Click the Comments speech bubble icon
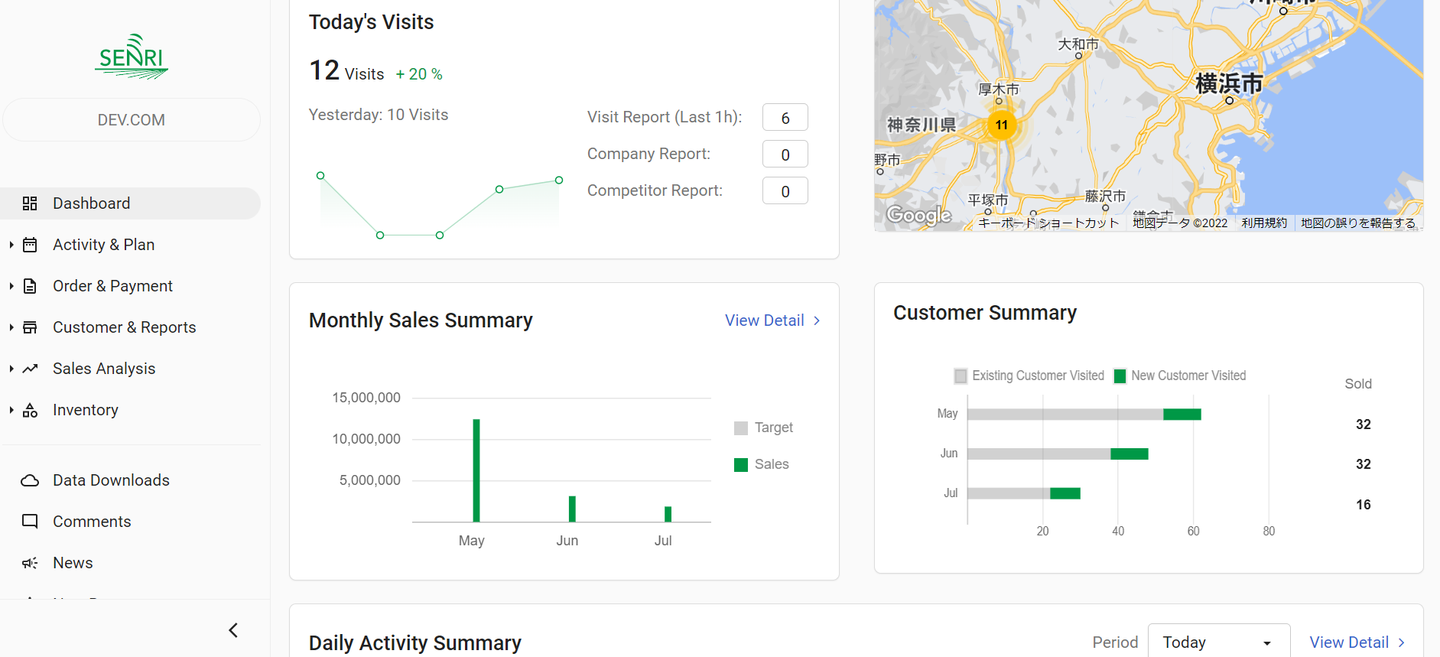Image resolution: width=1440 pixels, height=657 pixels. tap(30, 522)
